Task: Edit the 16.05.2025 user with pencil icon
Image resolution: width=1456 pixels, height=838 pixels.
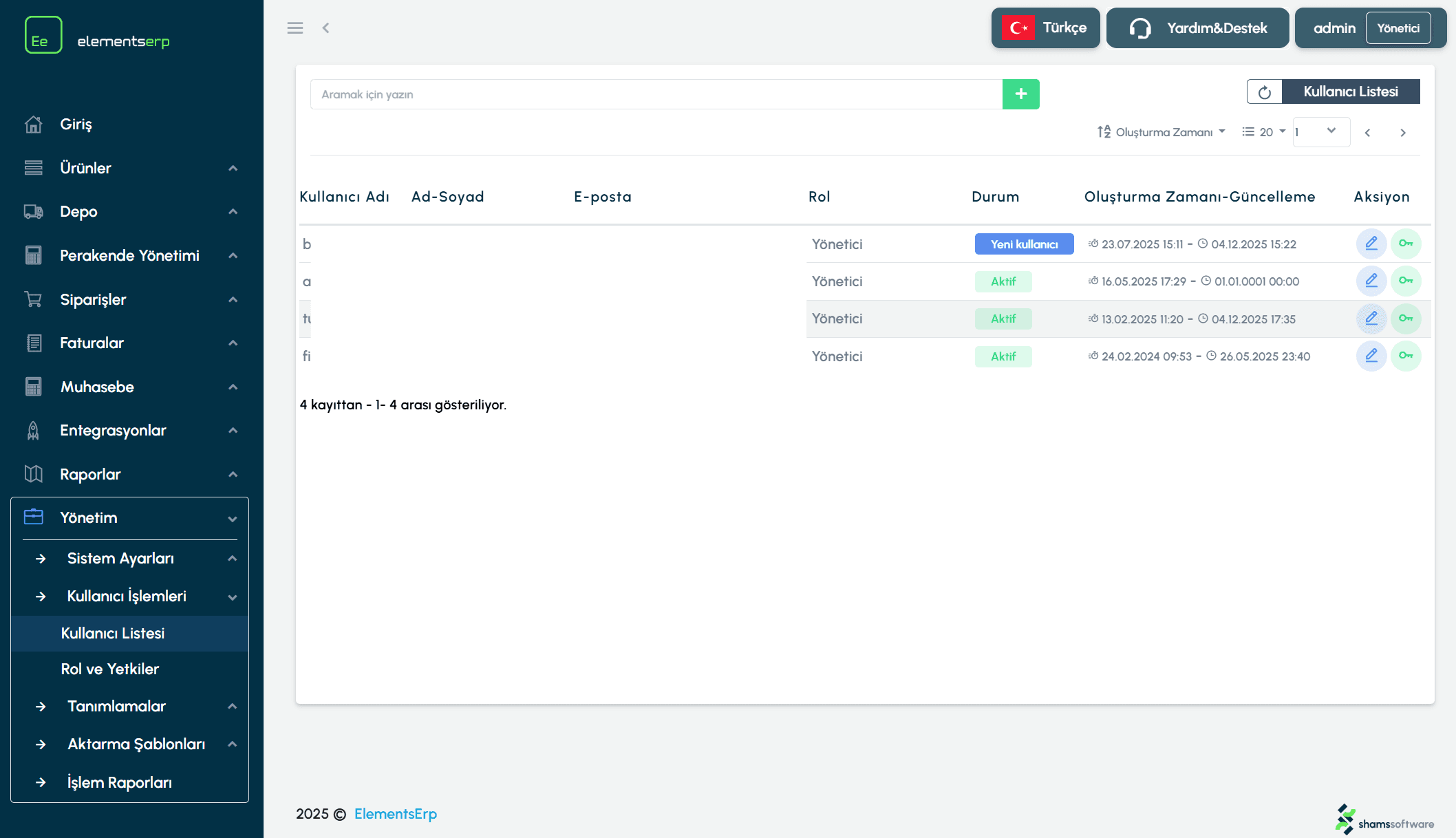Action: pos(1371,281)
